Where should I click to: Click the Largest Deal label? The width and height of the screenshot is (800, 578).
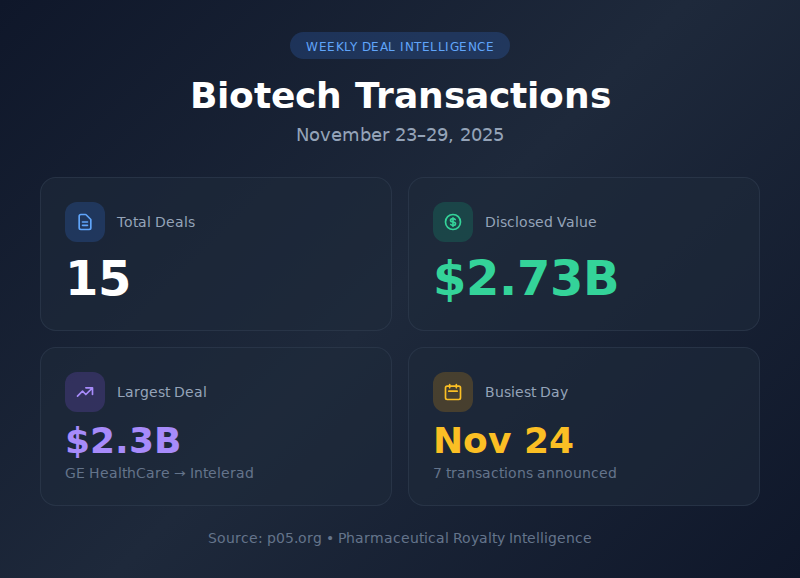(x=162, y=392)
